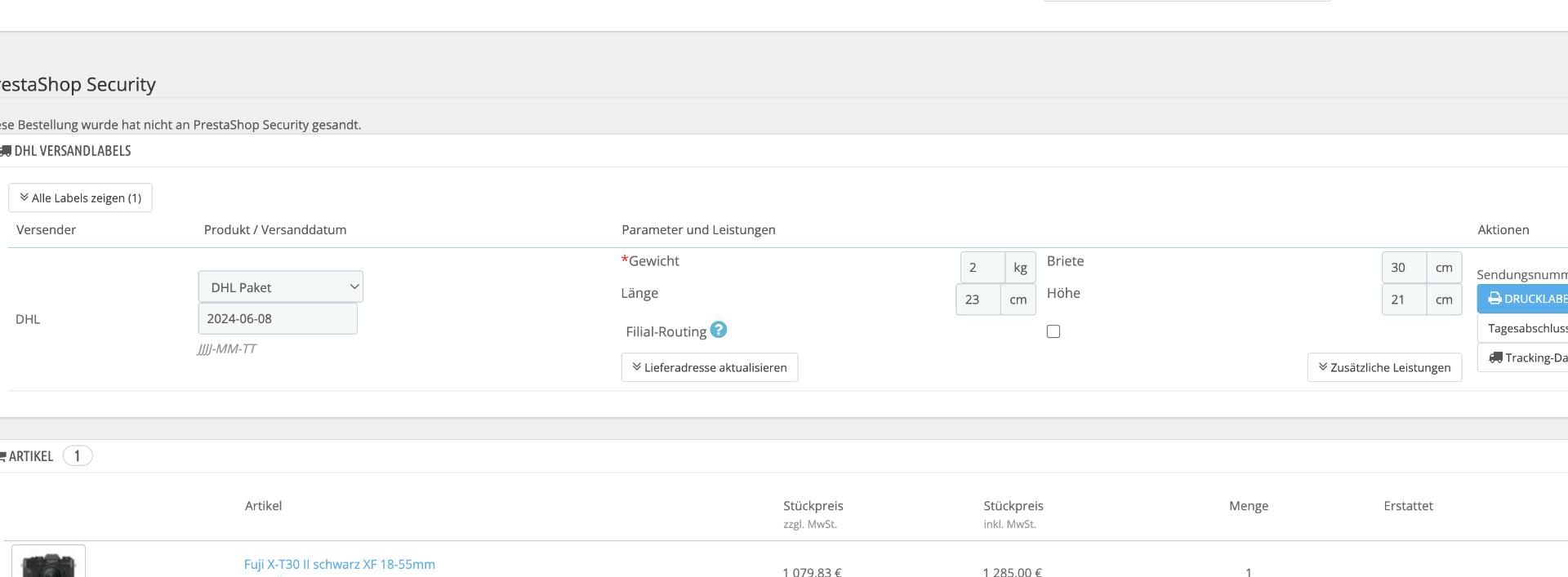Expand Lieferadresse aktualisieren section

pyautogui.click(x=709, y=367)
